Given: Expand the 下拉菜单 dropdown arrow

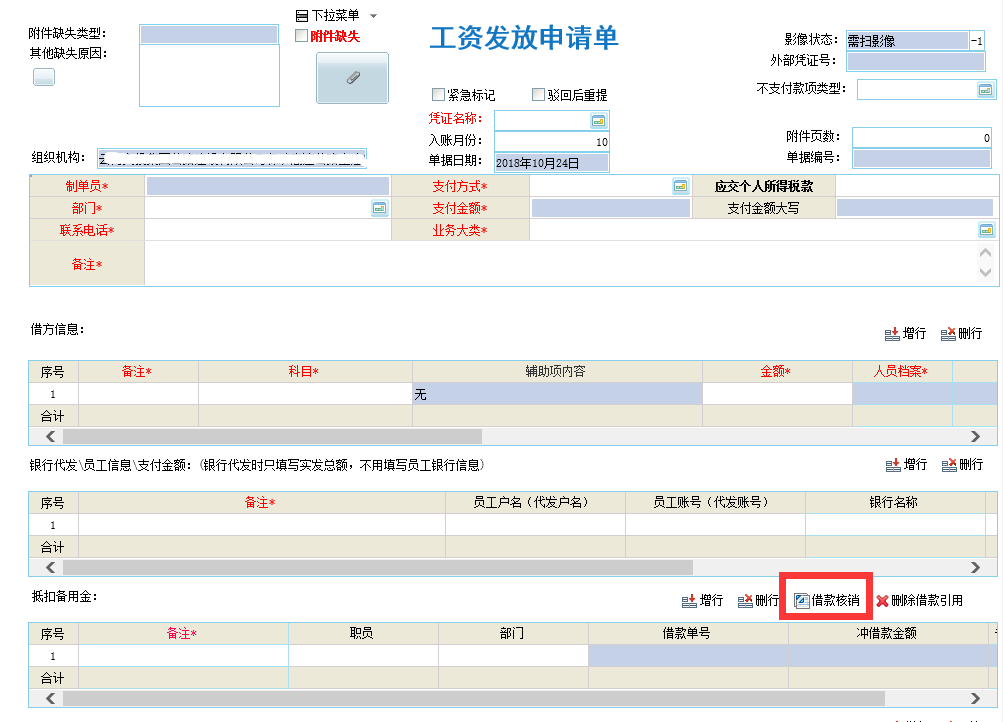Looking at the screenshot, I should click(373, 16).
